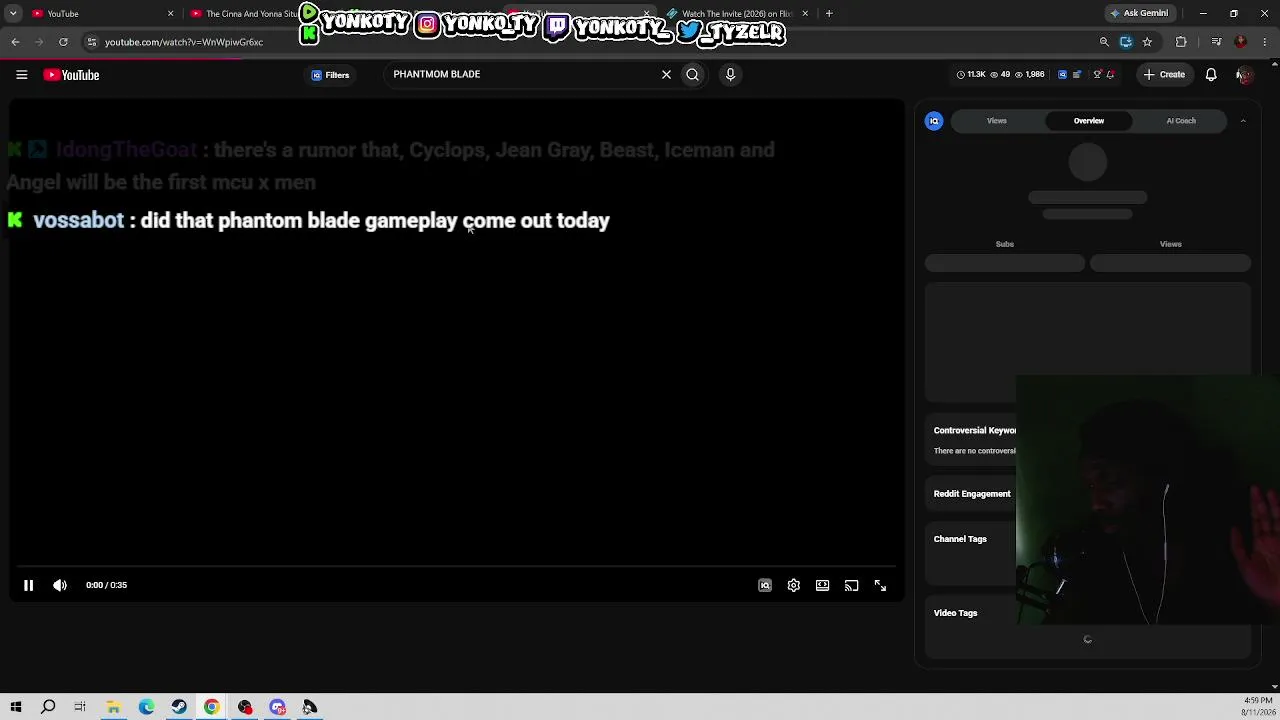Close the Watch The Invite tab
The image size is (1280, 720).
pos(805,13)
